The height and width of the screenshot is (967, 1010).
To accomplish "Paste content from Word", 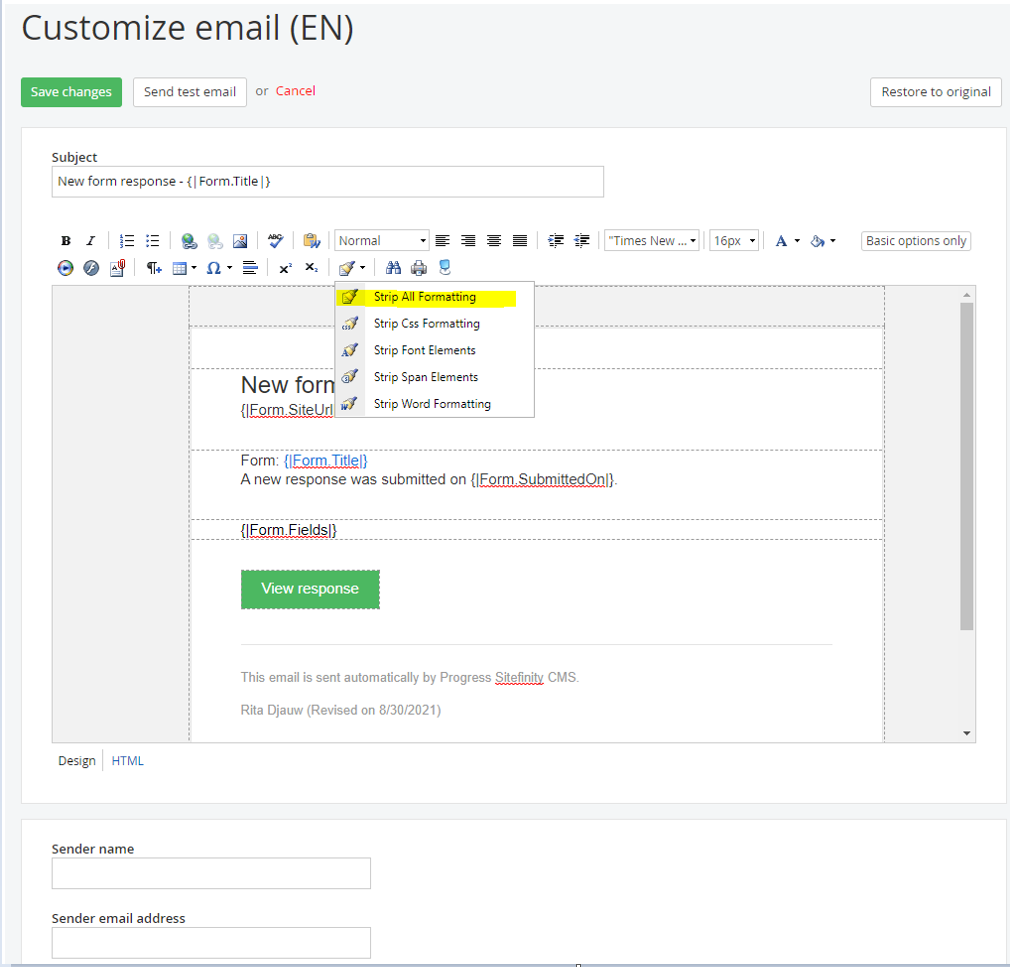I will (310, 240).
